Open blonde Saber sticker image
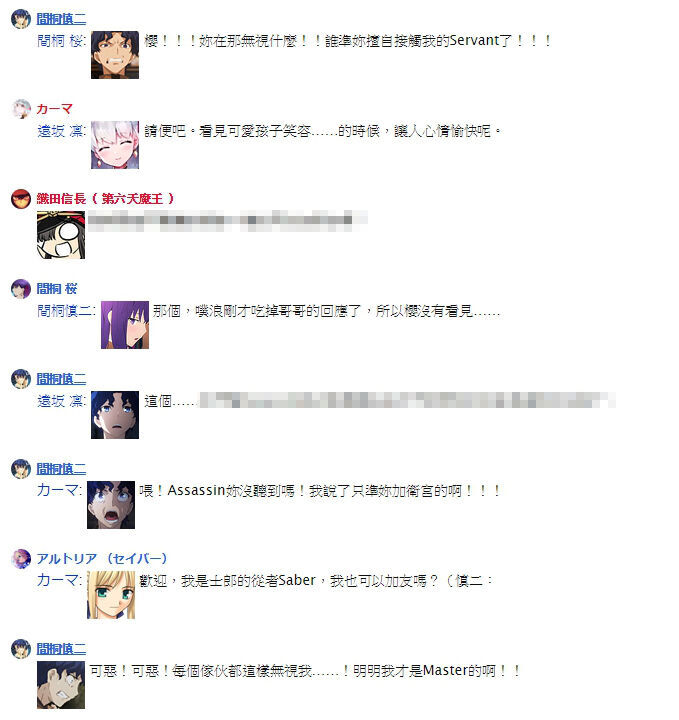This screenshot has width=679, height=720. (x=111, y=595)
